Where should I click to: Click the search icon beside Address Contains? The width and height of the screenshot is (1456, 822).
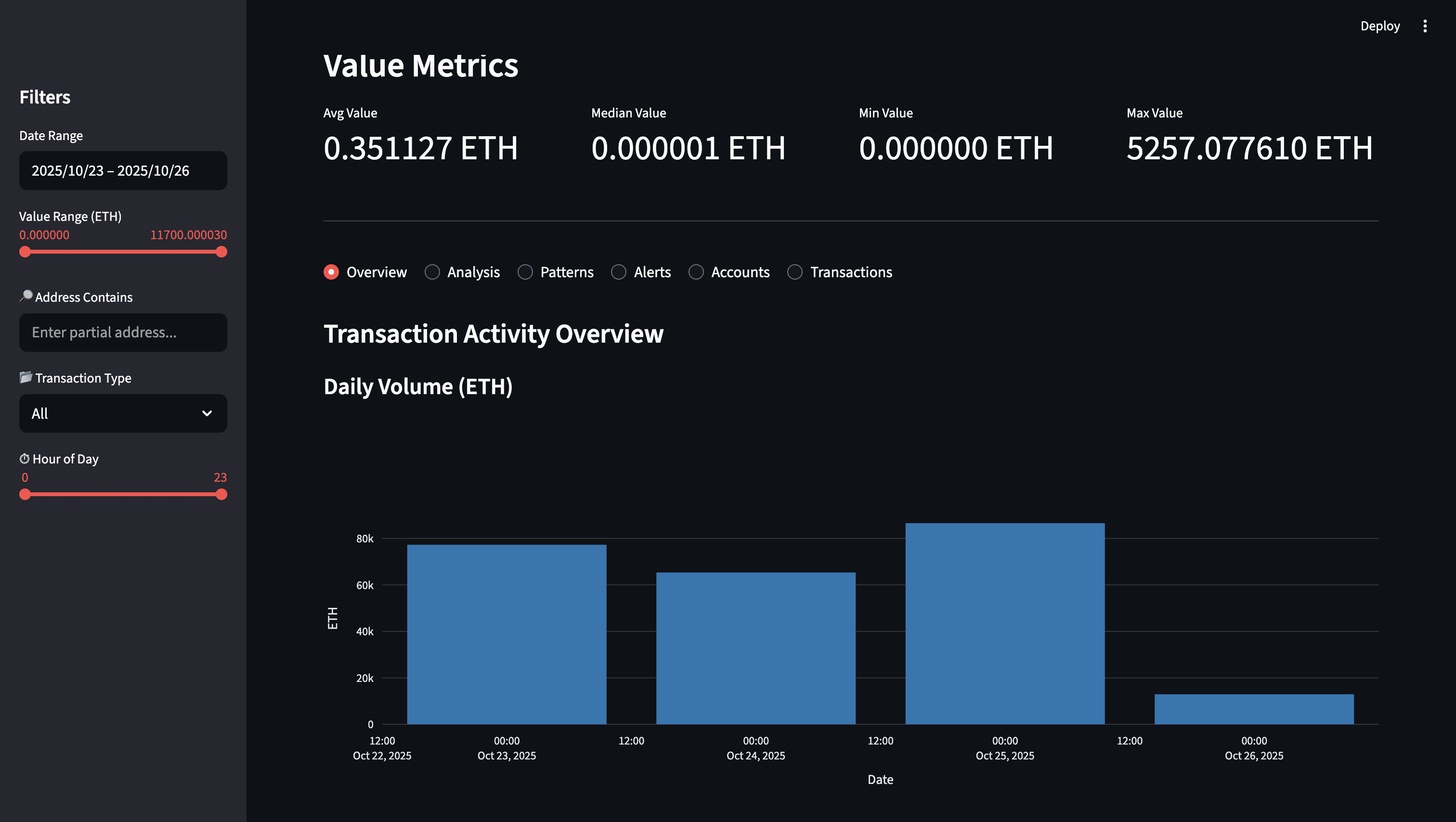point(26,296)
